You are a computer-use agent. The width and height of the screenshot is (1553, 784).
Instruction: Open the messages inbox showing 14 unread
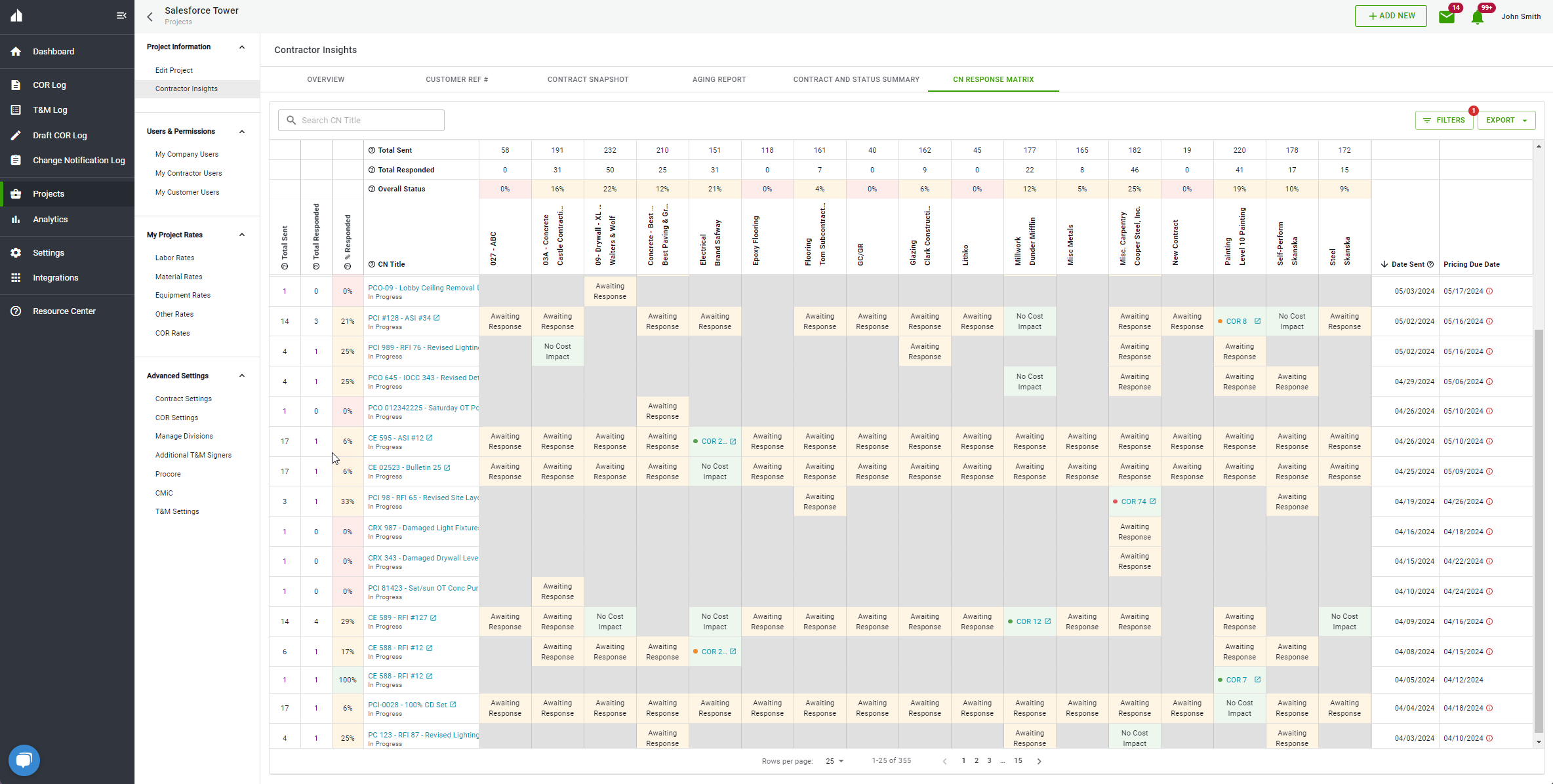tap(1448, 16)
